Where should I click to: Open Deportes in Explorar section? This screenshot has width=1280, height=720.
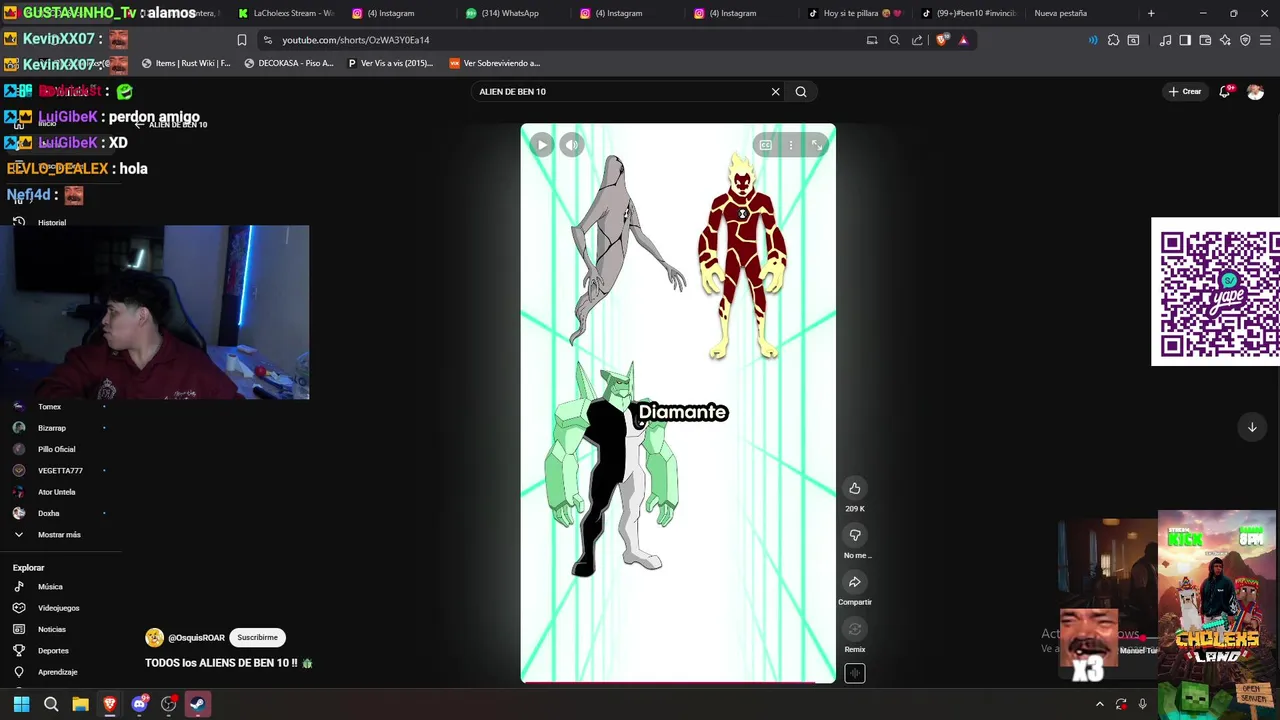(x=53, y=650)
